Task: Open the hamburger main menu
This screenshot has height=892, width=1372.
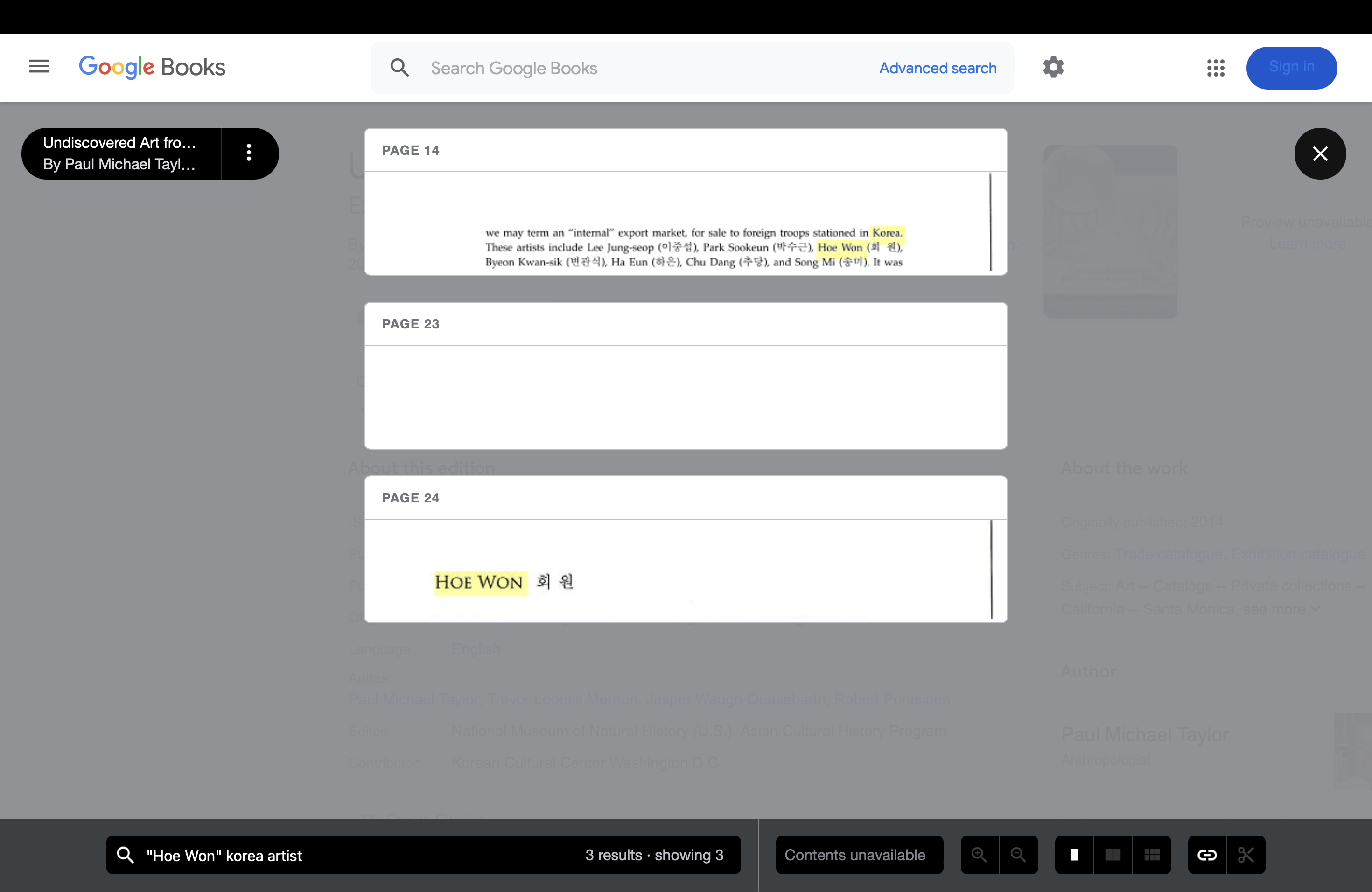Action: (x=39, y=67)
